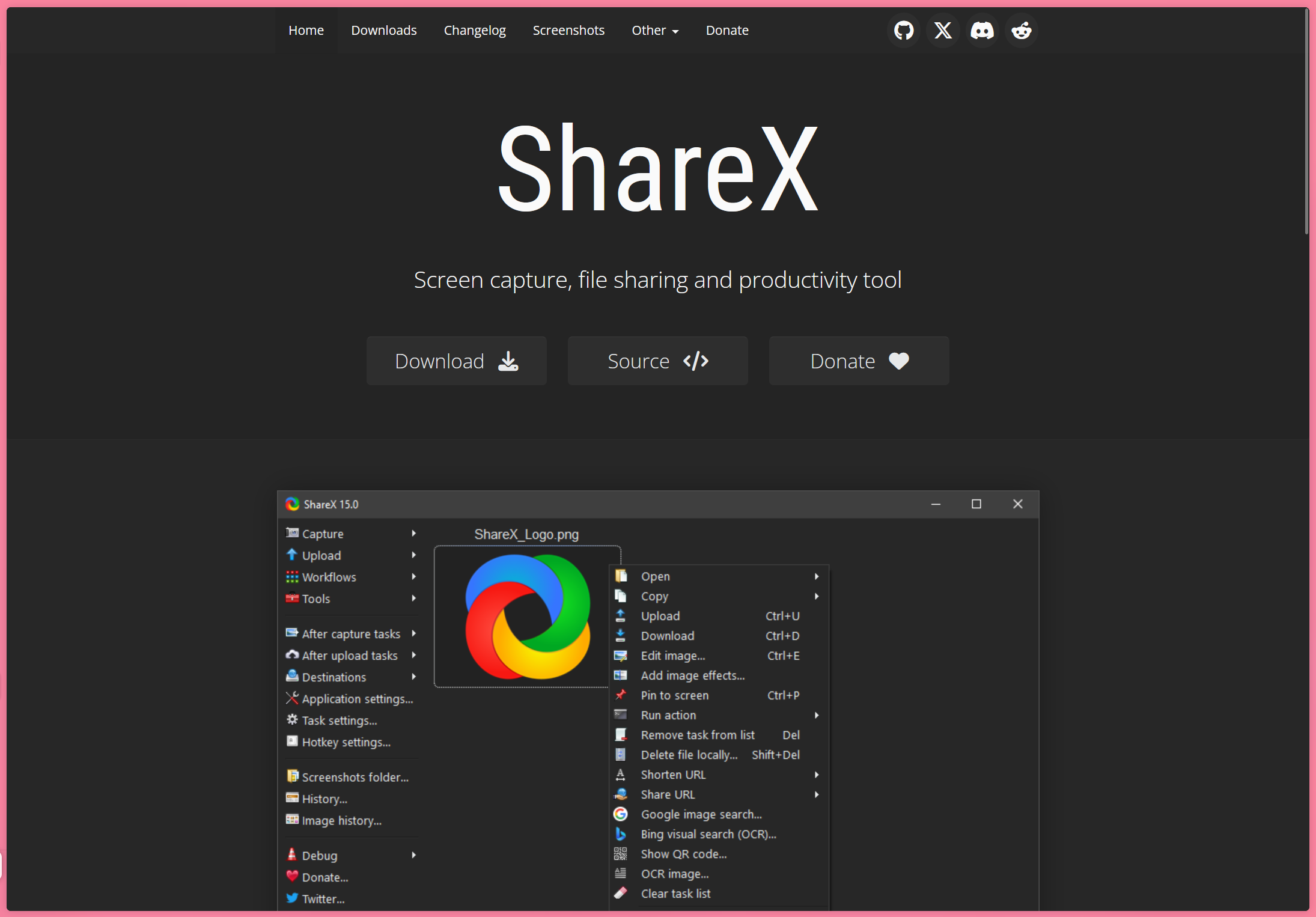Expand the Copy submenu arrow in the context menu
Image resolution: width=1316 pixels, height=917 pixels.
pyautogui.click(x=817, y=596)
